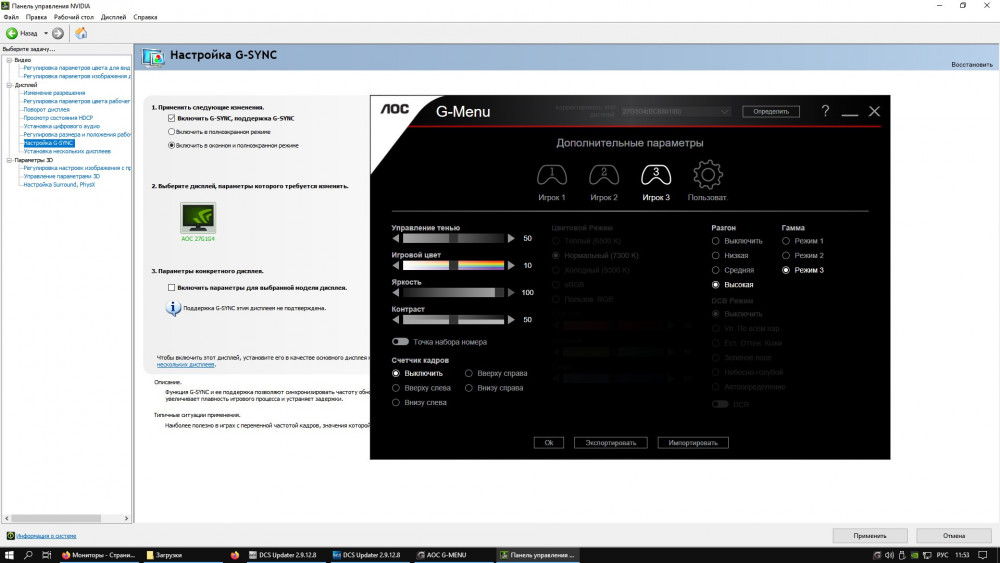Set Счетчик кадров to Вверху справа

(469, 374)
